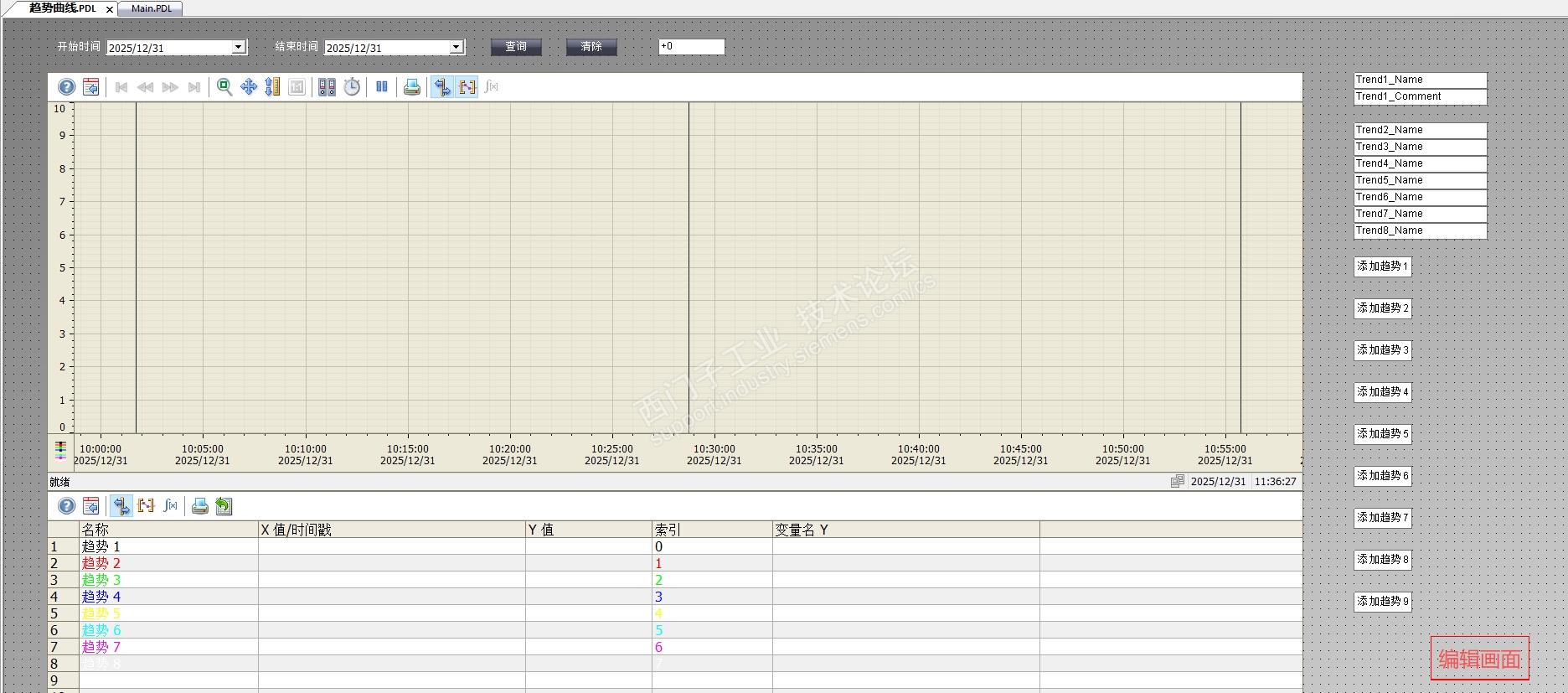The image size is (1568, 693).
Task: Select the red 趋势 2 row name
Action: coord(101,563)
